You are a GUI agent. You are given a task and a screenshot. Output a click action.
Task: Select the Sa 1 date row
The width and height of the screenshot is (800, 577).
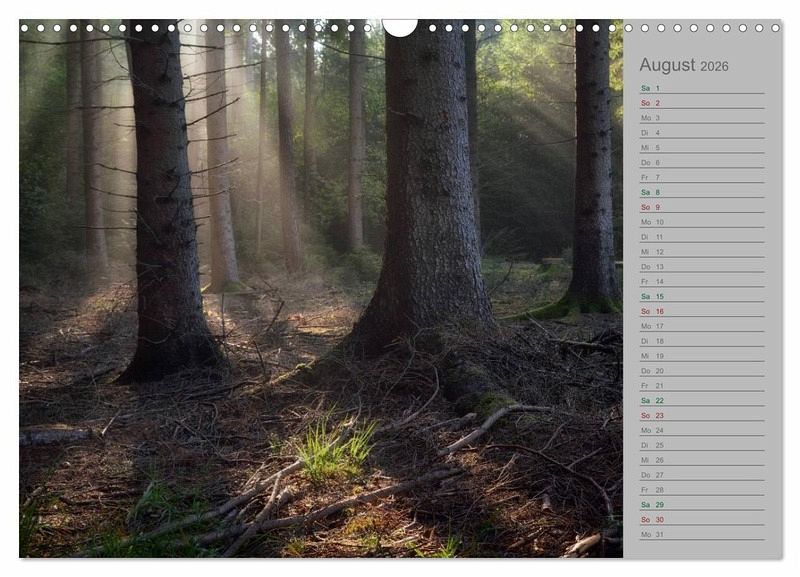click(x=701, y=88)
